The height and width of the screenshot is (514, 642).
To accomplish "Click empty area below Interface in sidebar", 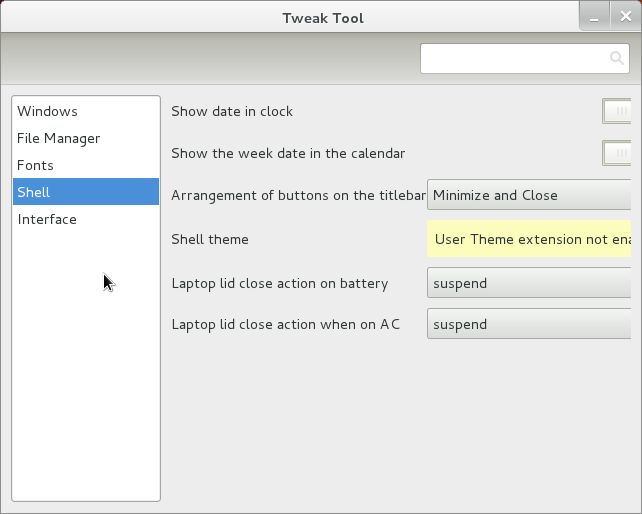I will tap(86, 380).
